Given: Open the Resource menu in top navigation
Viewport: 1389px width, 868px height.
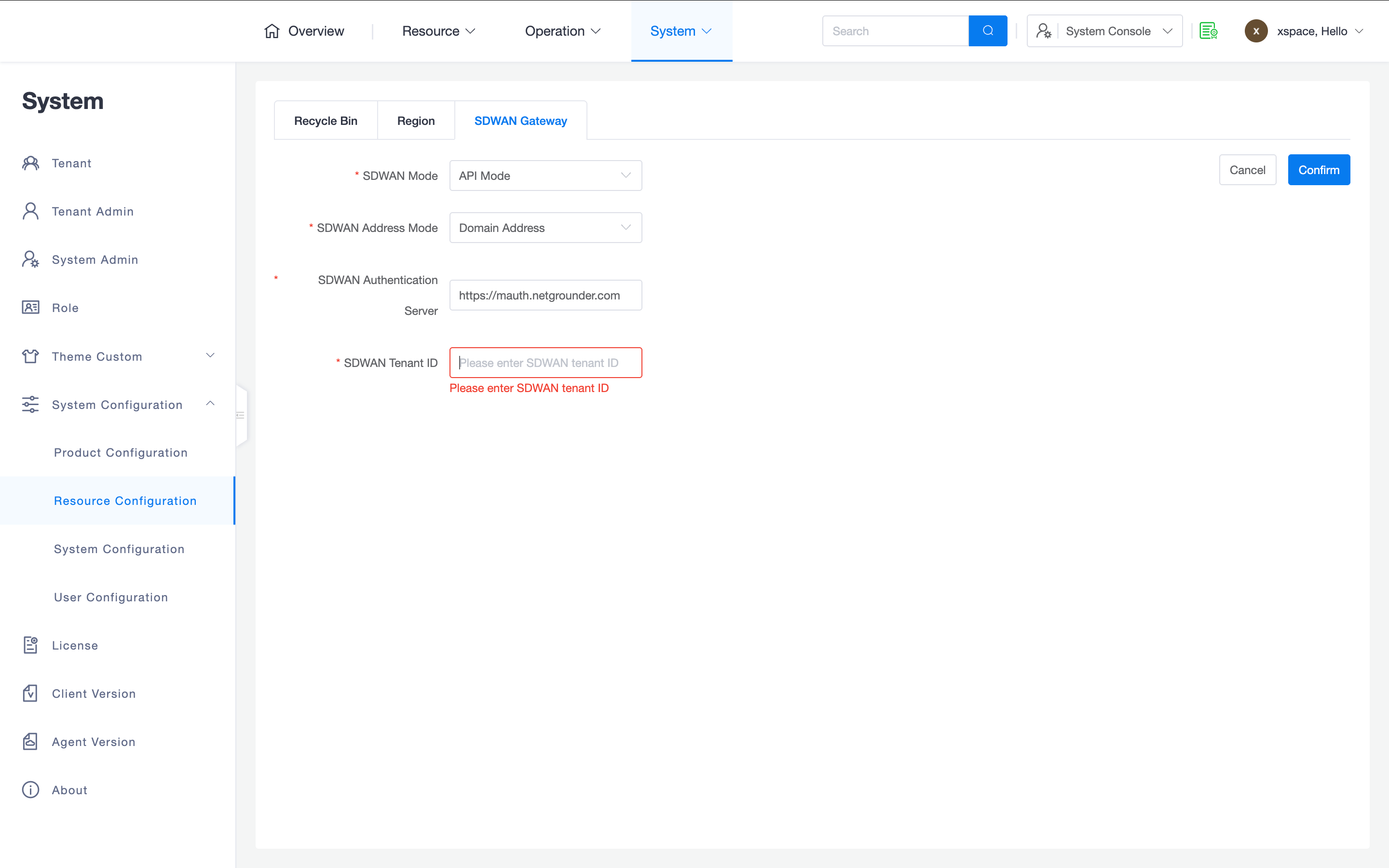Looking at the screenshot, I should [438, 31].
